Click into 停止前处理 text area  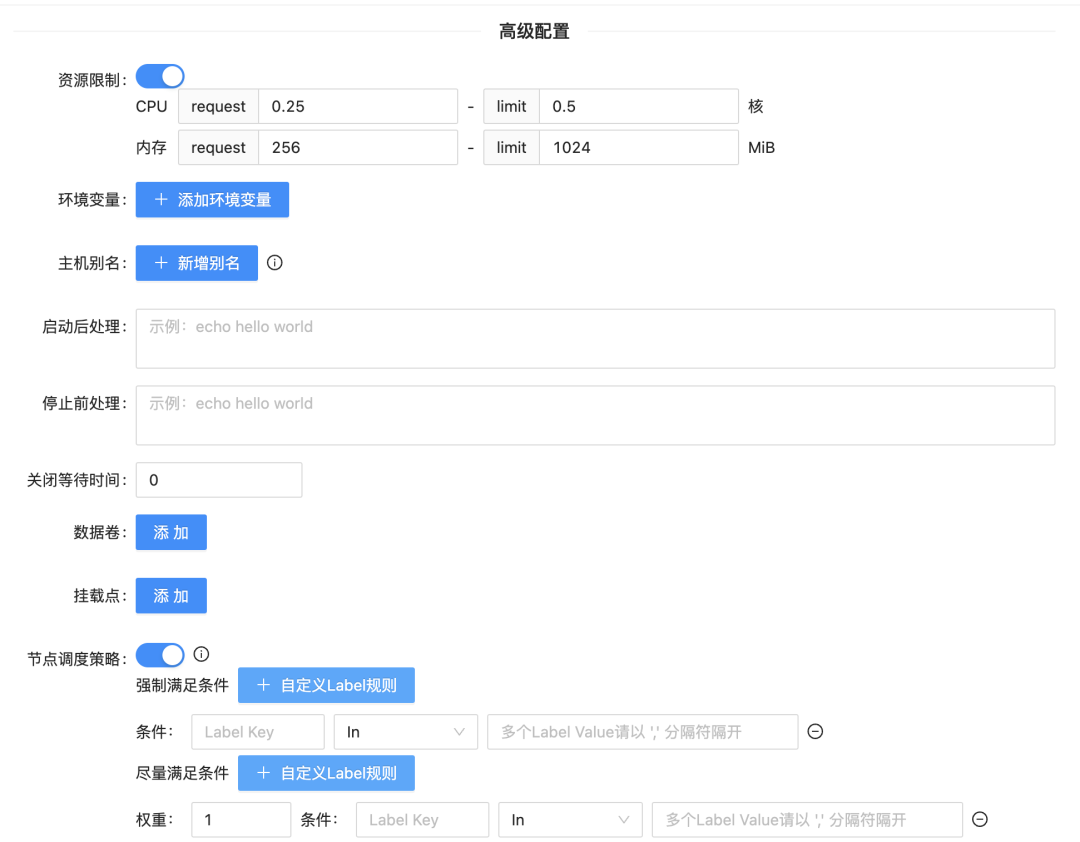click(x=595, y=415)
